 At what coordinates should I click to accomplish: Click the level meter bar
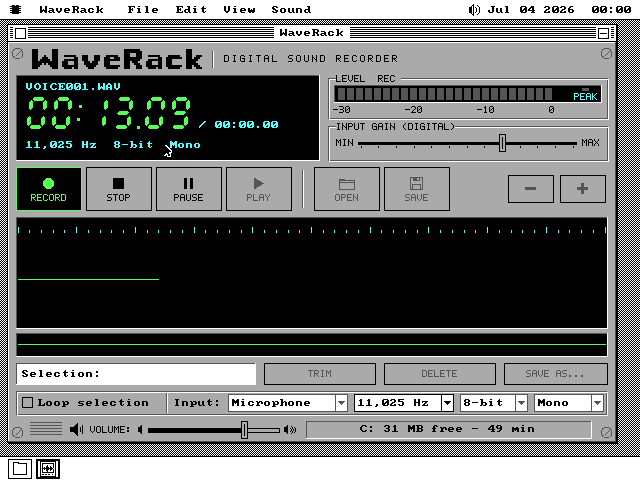point(467,94)
